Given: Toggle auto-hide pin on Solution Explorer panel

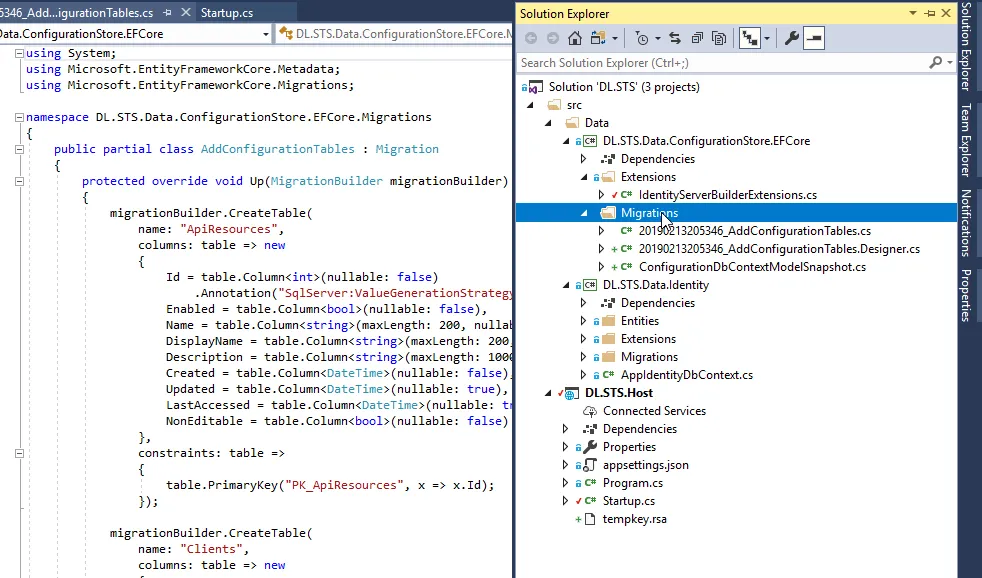Looking at the screenshot, I should (929, 13).
